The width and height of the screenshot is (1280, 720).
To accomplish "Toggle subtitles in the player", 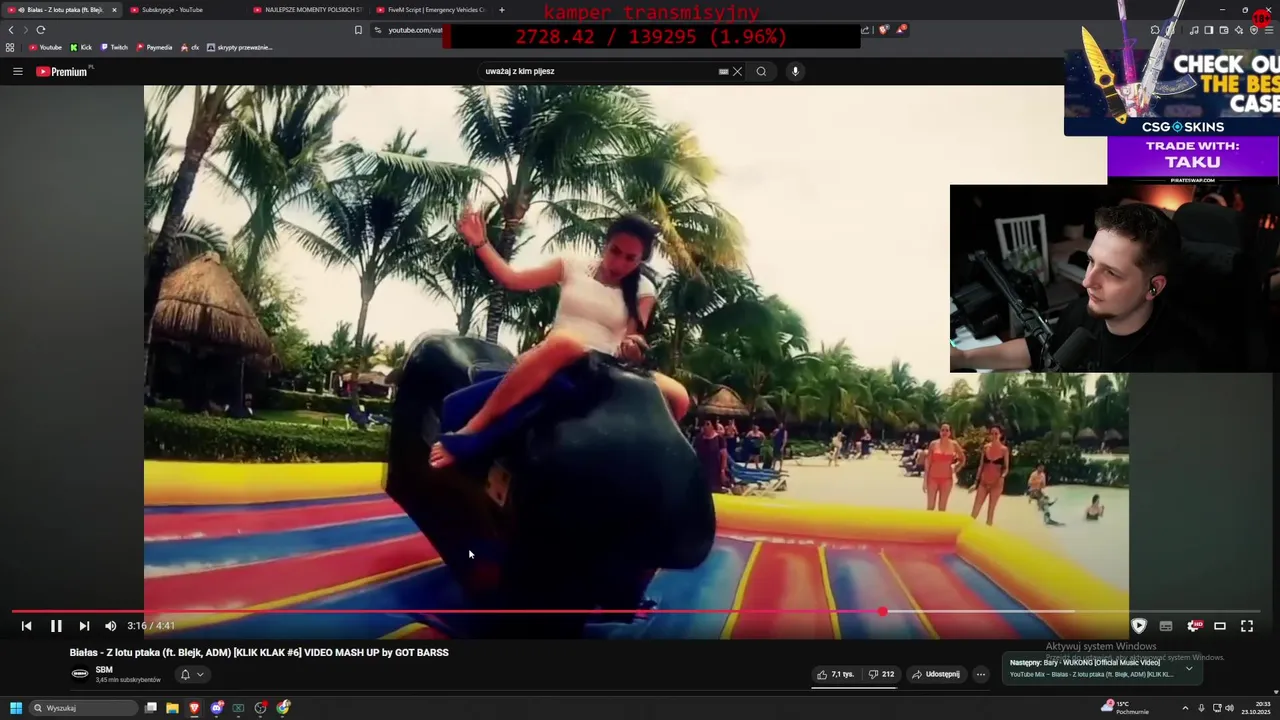I will pyautogui.click(x=1166, y=626).
